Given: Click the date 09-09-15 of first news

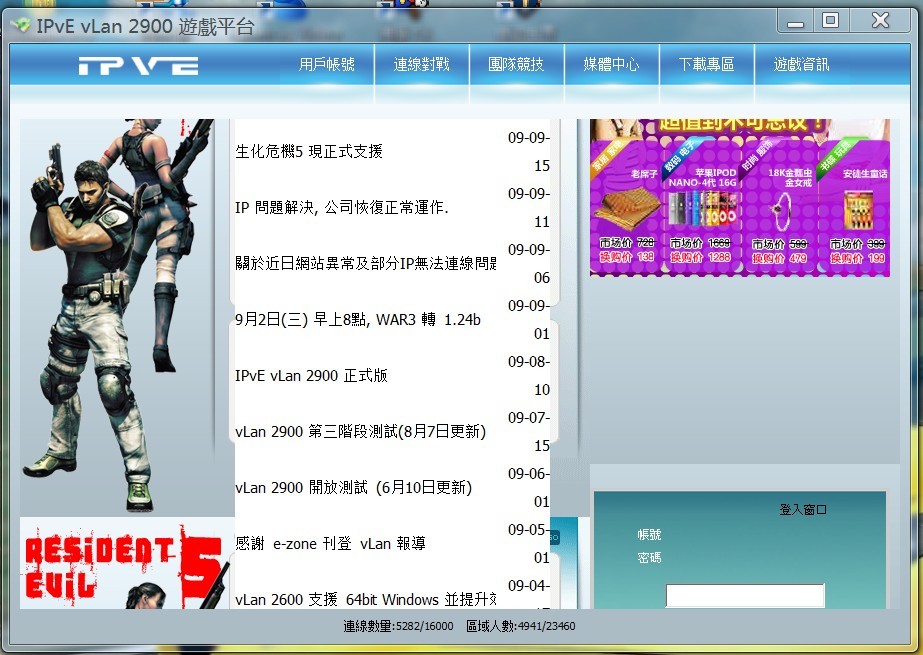Looking at the screenshot, I should pos(529,151).
